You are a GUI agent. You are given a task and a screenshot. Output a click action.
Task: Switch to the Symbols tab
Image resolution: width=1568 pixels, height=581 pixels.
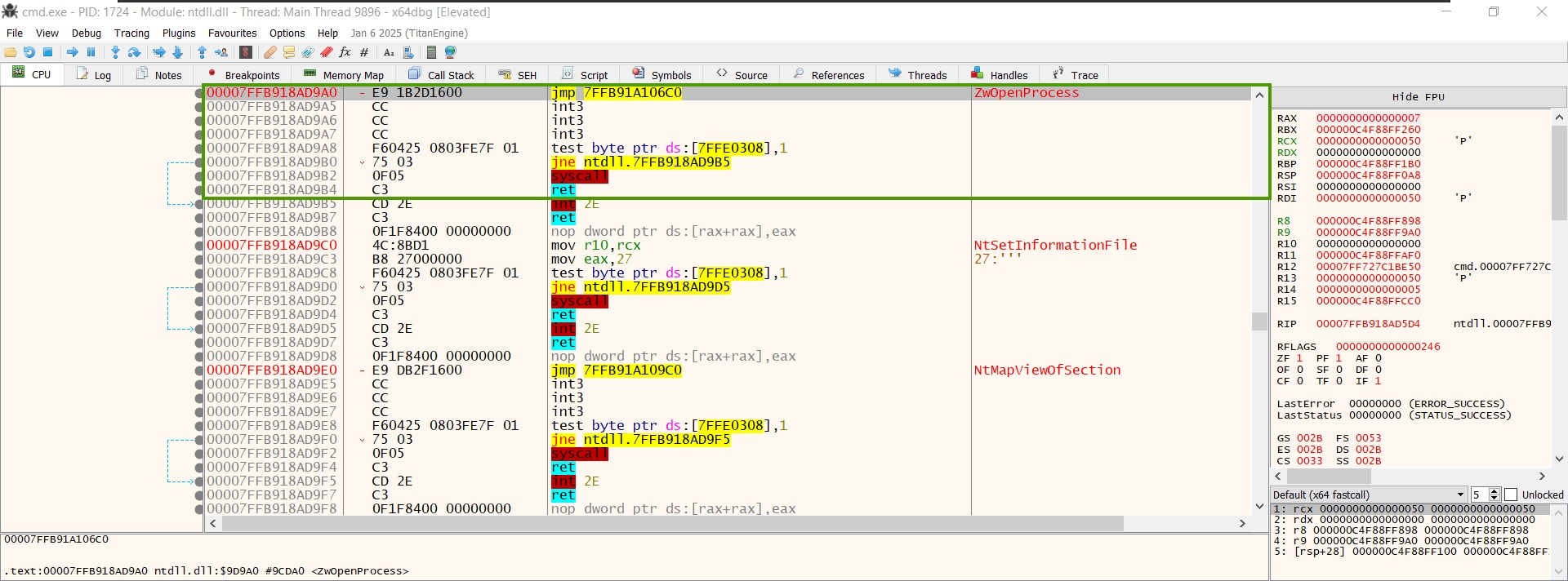(x=661, y=75)
